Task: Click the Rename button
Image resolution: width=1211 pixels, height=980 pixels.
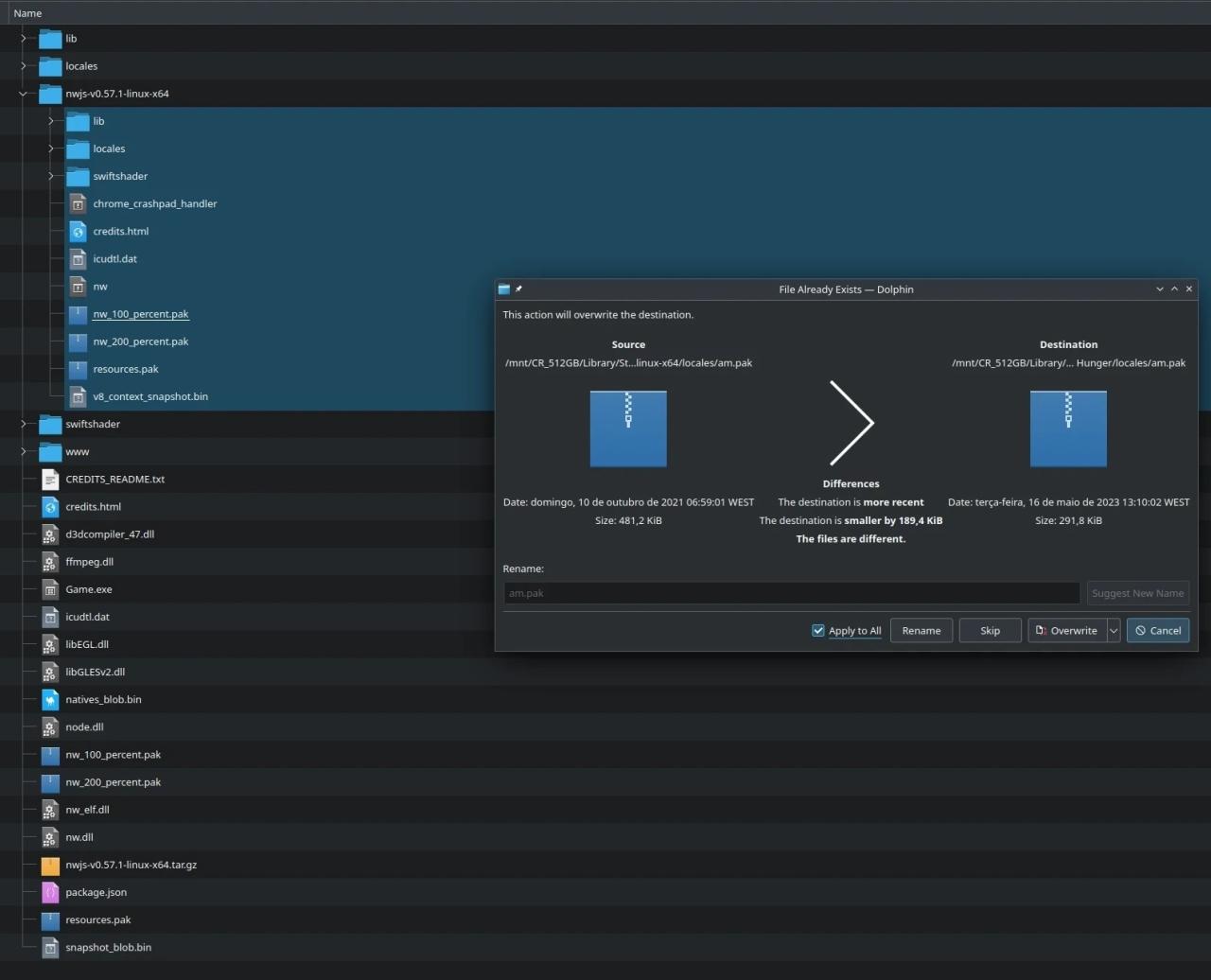Action: tap(921, 631)
